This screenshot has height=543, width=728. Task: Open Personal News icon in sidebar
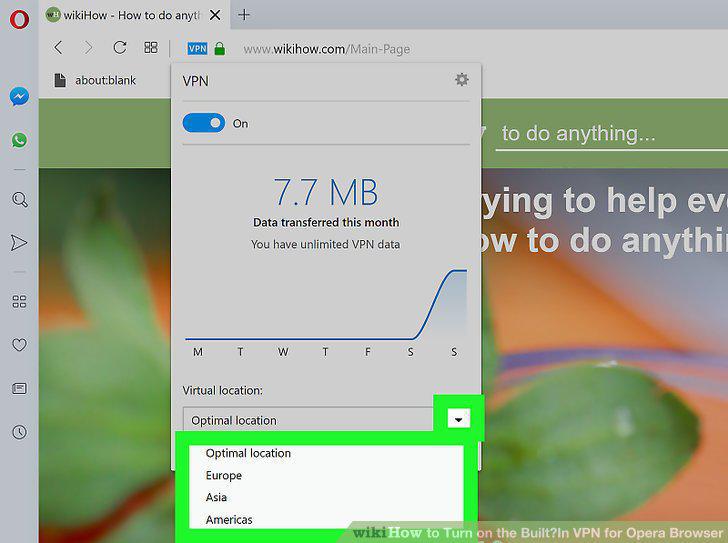[19, 388]
